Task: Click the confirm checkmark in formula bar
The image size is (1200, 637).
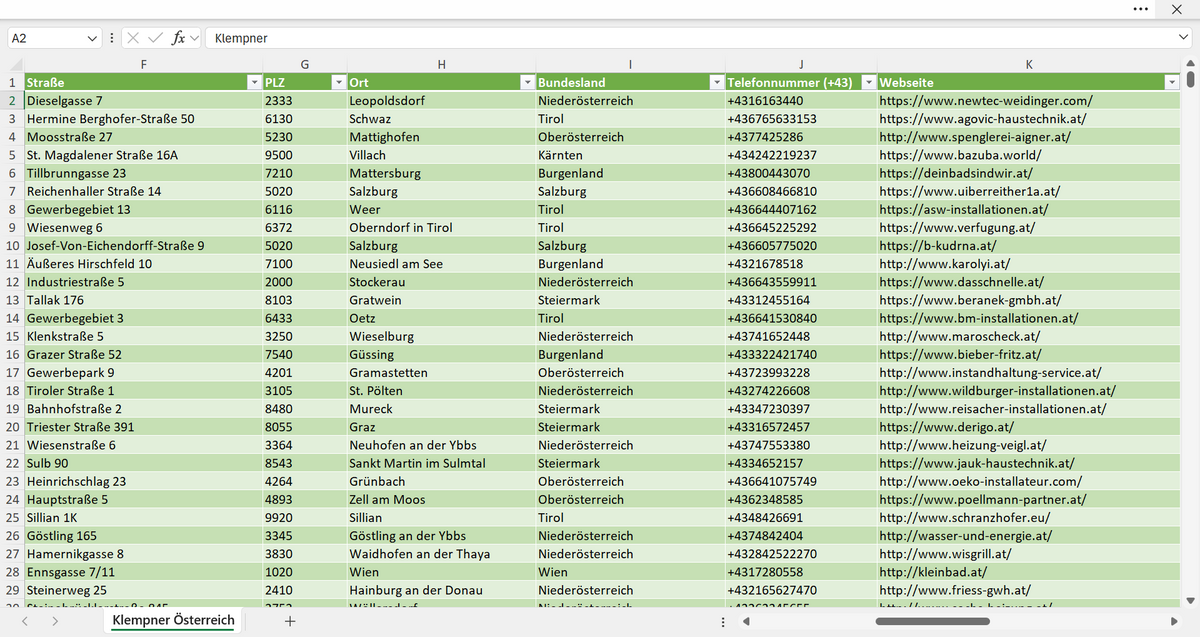Action: pyautogui.click(x=155, y=38)
